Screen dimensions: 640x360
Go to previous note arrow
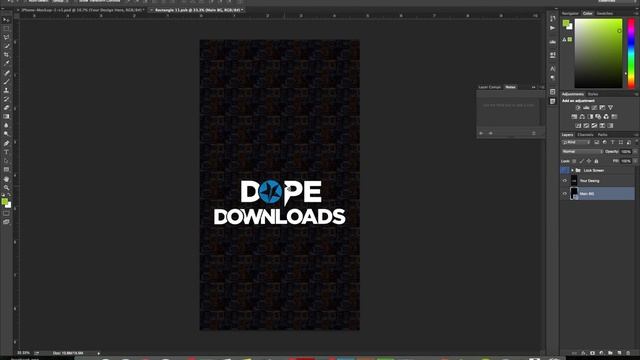click(481, 133)
